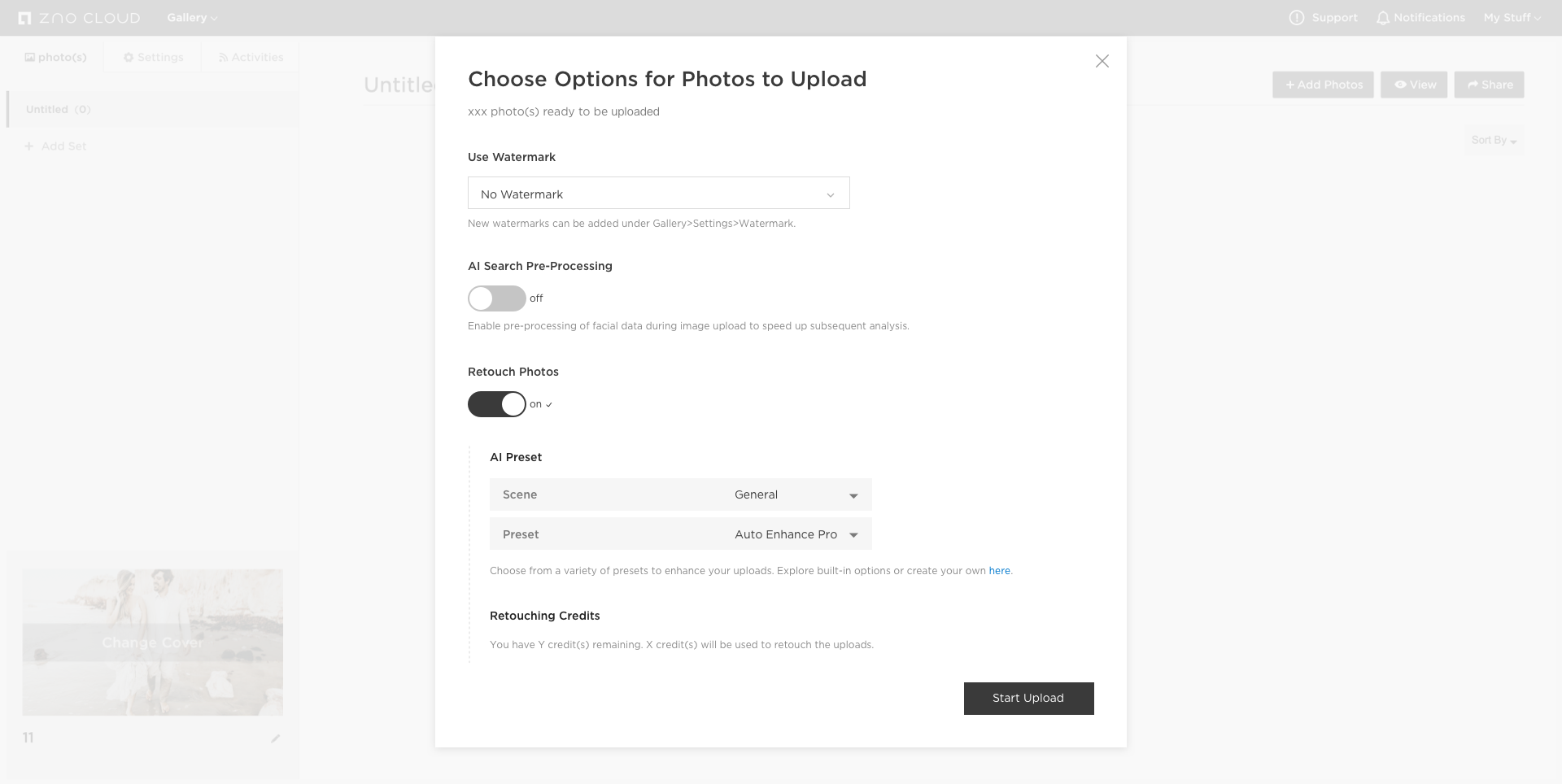
Task: Click the Start Upload button
Action: [x=1028, y=699]
